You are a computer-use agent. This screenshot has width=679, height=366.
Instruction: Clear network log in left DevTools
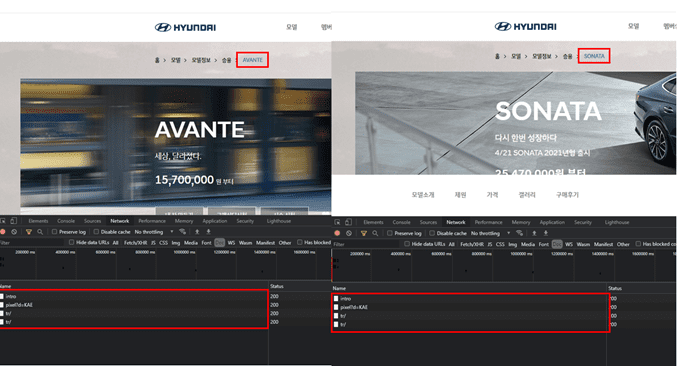[14, 232]
